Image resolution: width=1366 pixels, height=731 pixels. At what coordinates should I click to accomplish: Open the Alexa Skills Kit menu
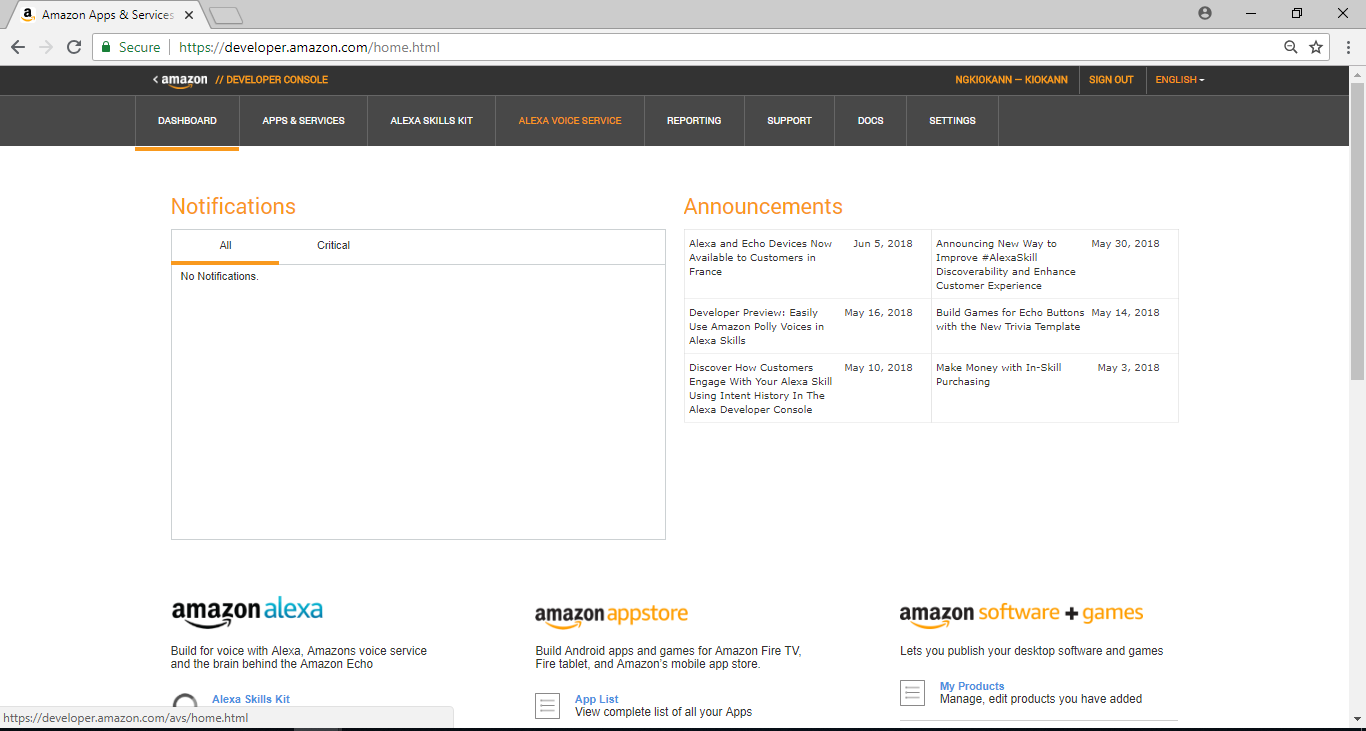click(x=431, y=121)
